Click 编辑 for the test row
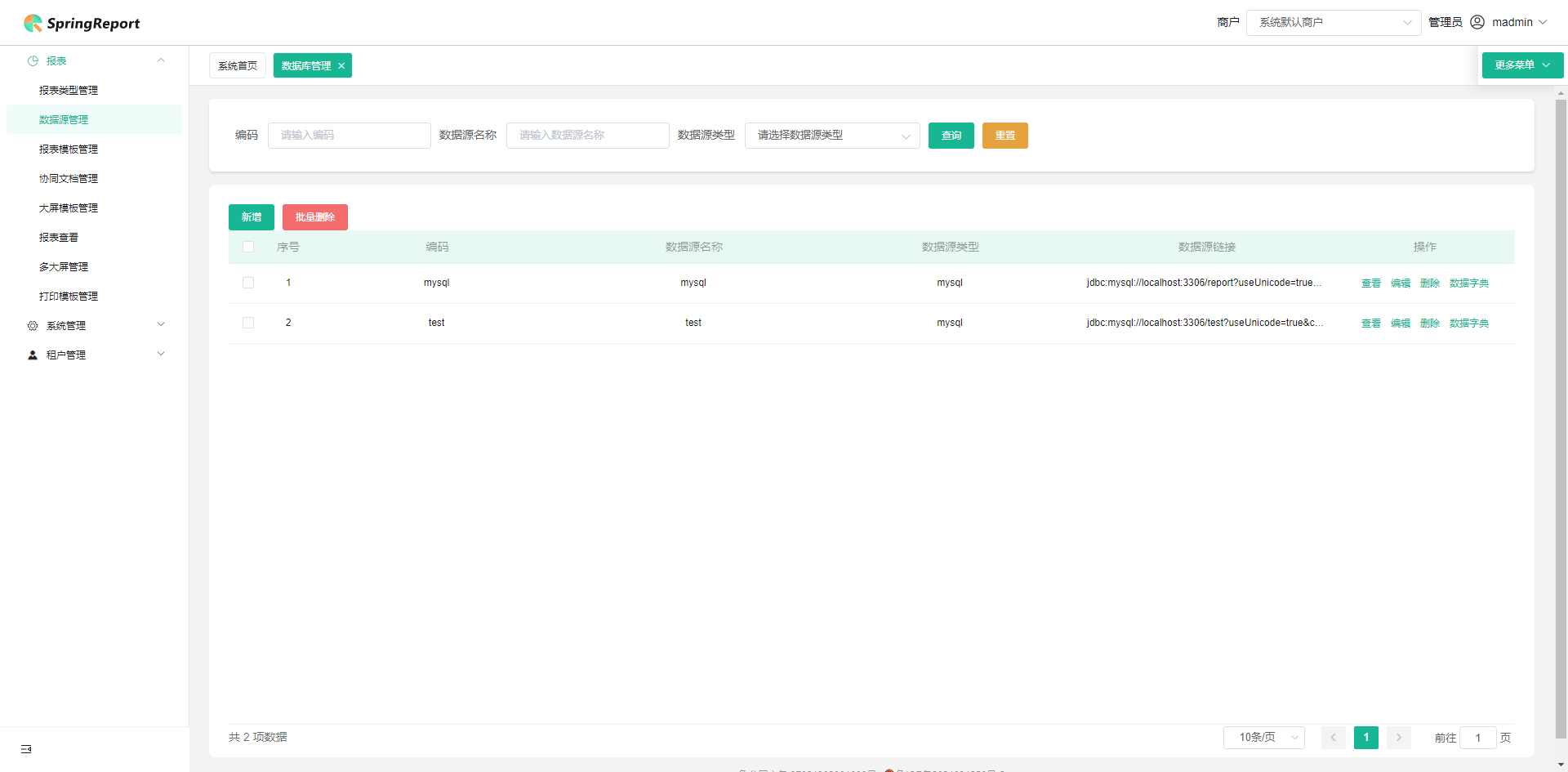 (1401, 324)
